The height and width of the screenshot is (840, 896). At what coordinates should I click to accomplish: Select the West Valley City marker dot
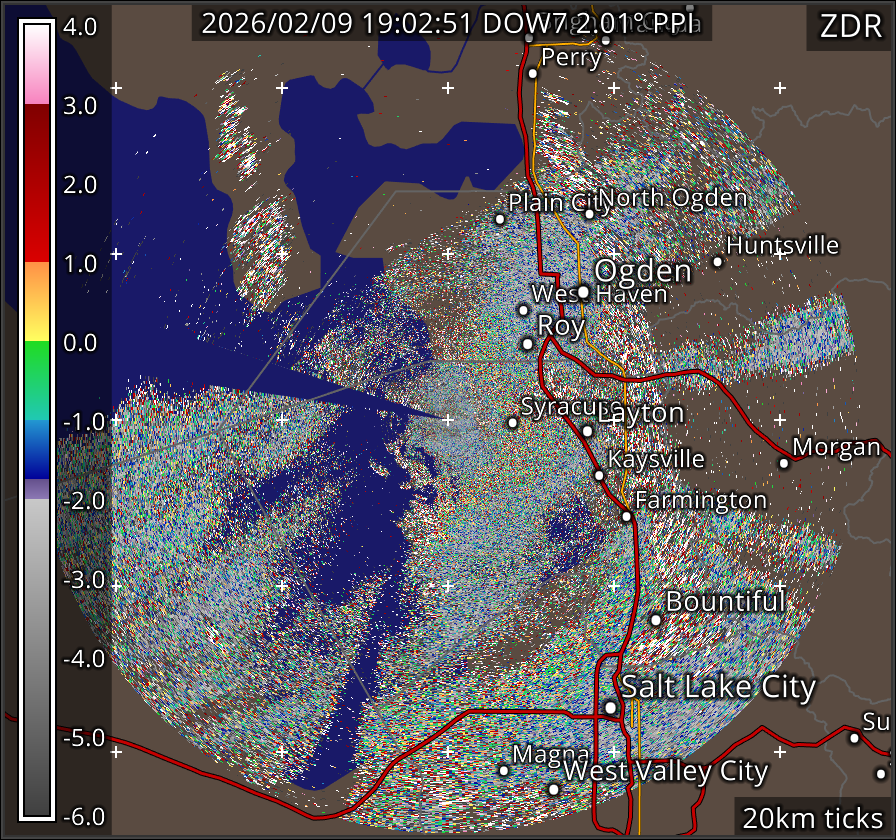tap(554, 789)
